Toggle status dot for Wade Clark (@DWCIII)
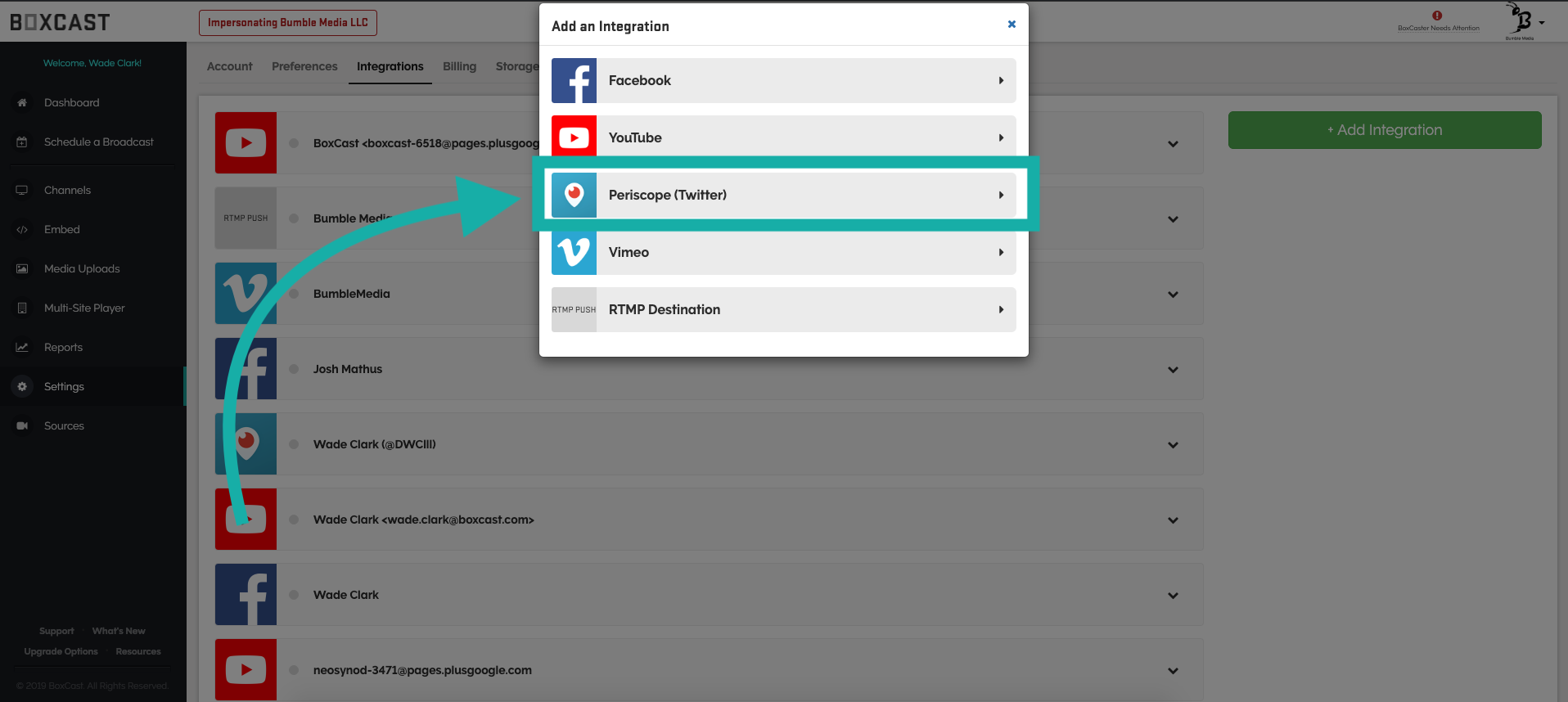Image resolution: width=1568 pixels, height=702 pixels. (x=294, y=444)
